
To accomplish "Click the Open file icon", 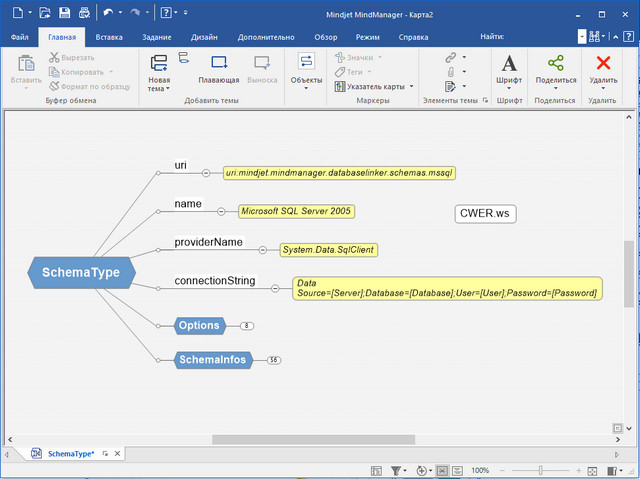I will point(44,13).
